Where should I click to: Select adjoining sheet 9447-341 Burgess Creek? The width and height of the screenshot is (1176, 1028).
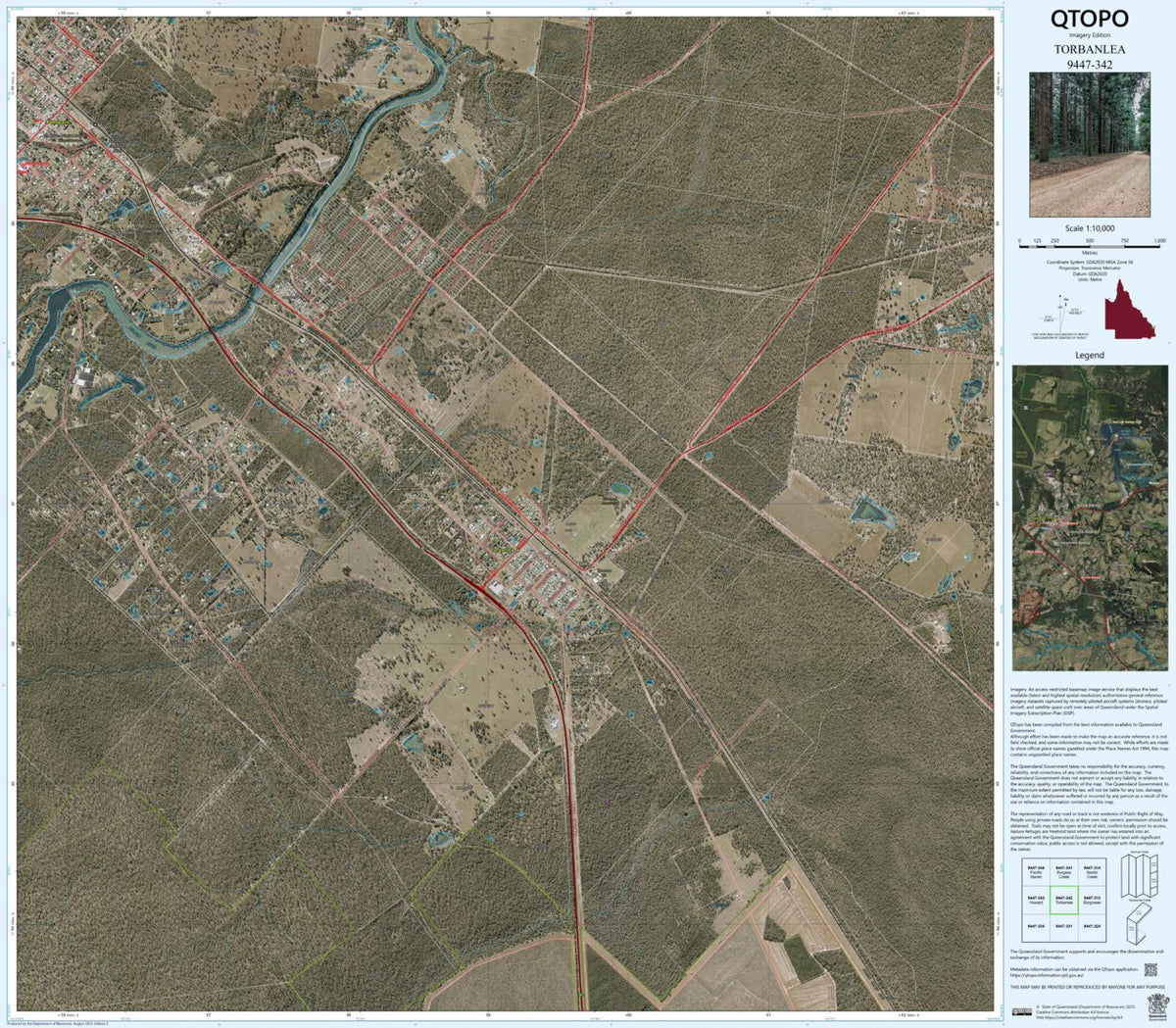1064,872
